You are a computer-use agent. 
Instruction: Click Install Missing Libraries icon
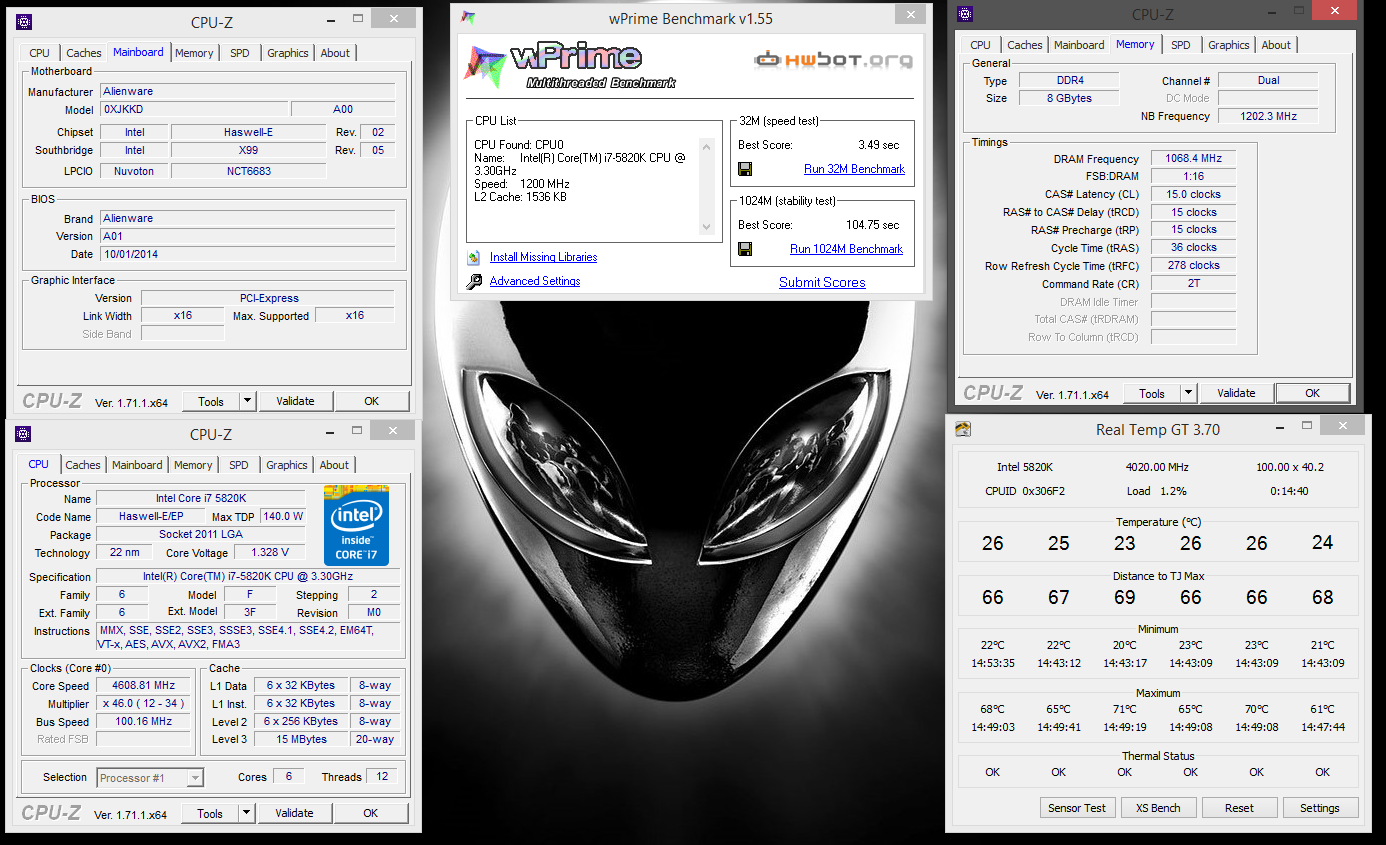tap(474, 257)
